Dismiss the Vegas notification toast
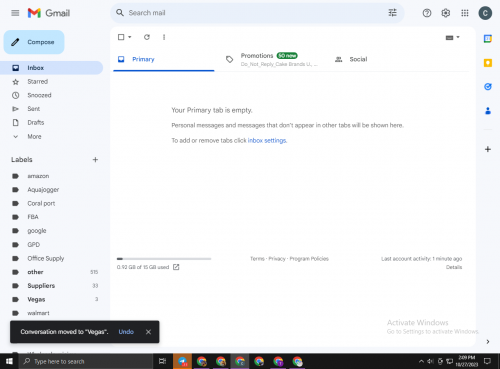Screen dimensions: 500x369 click(148, 332)
